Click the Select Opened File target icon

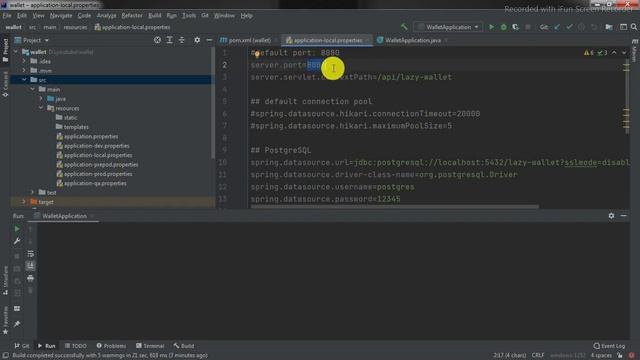[157, 40]
